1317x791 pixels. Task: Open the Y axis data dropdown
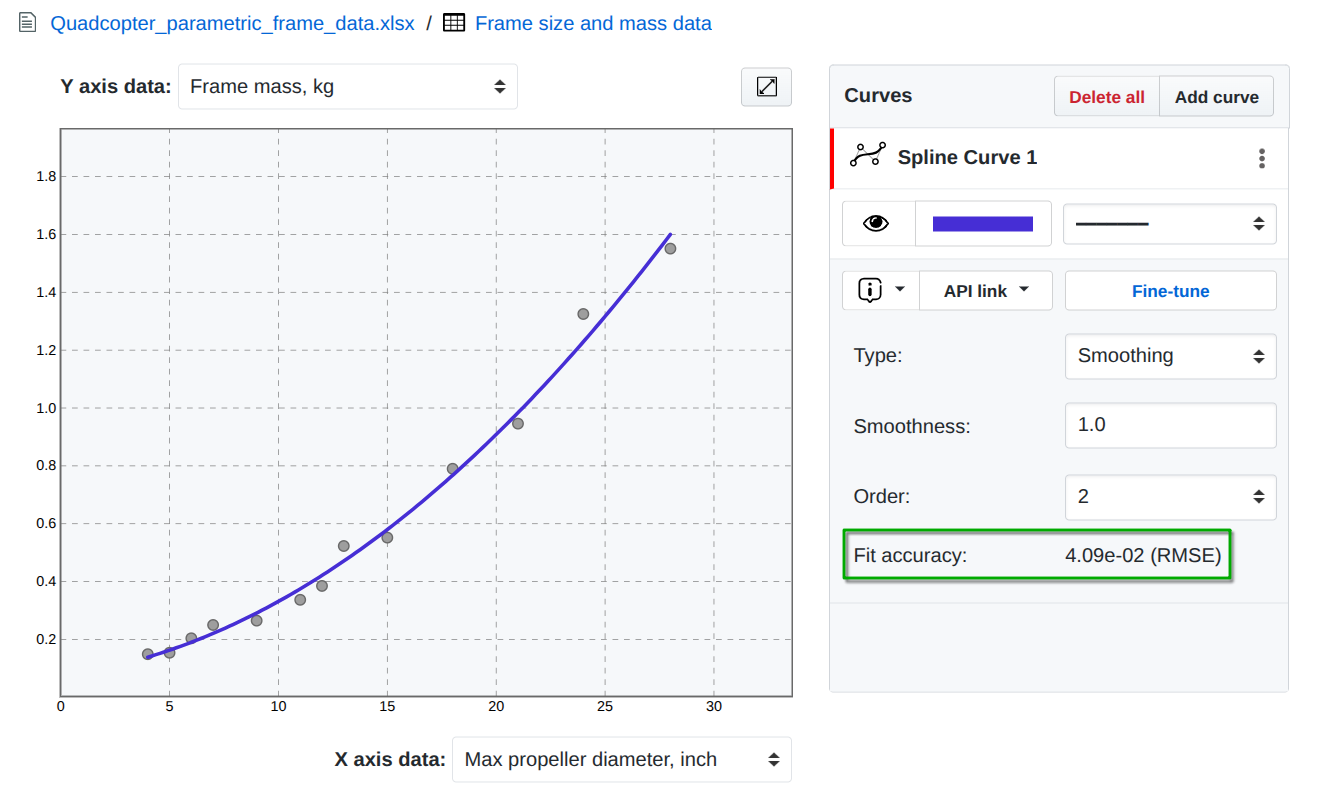(347, 87)
